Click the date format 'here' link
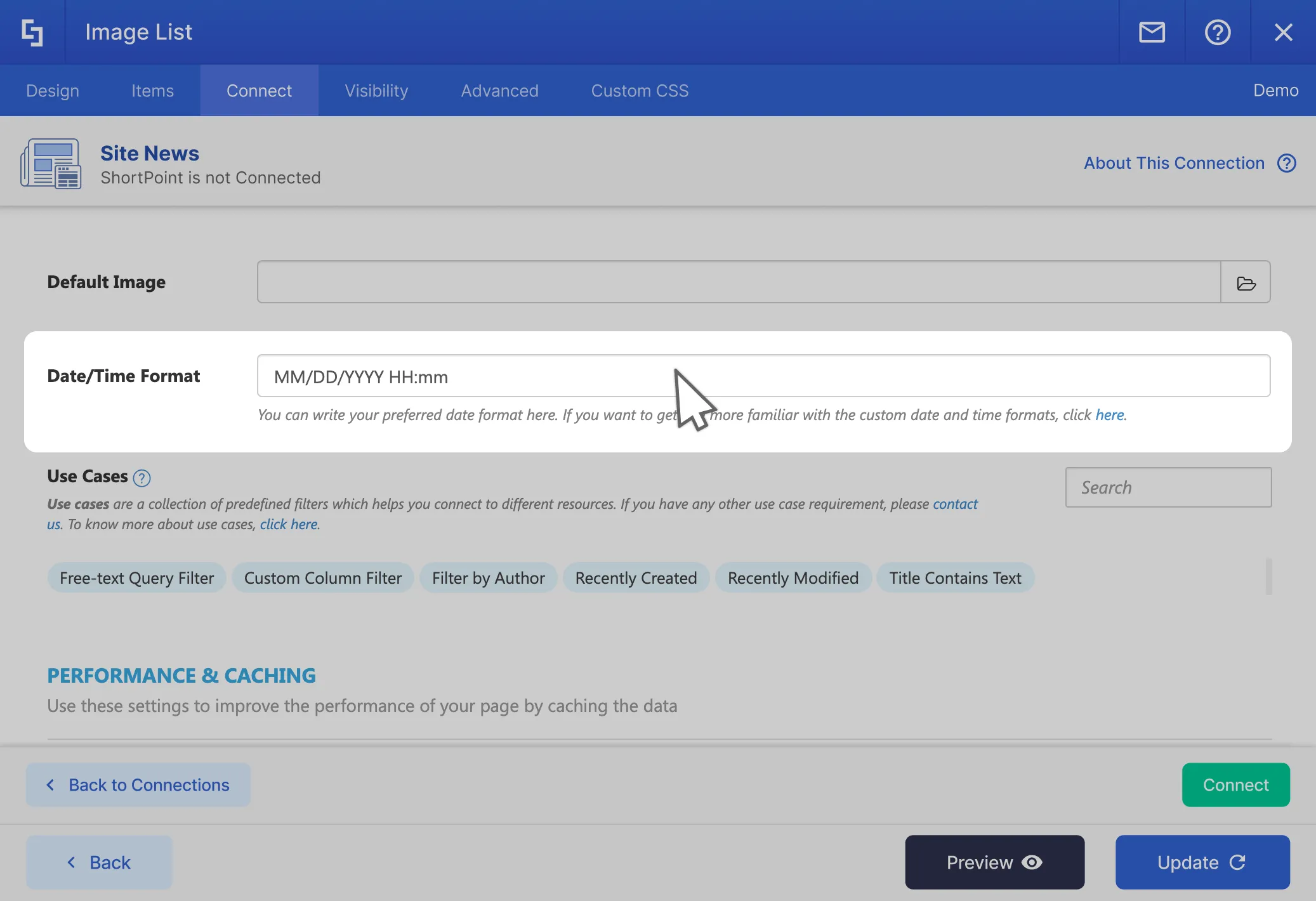1316x901 pixels. pyautogui.click(x=1109, y=415)
